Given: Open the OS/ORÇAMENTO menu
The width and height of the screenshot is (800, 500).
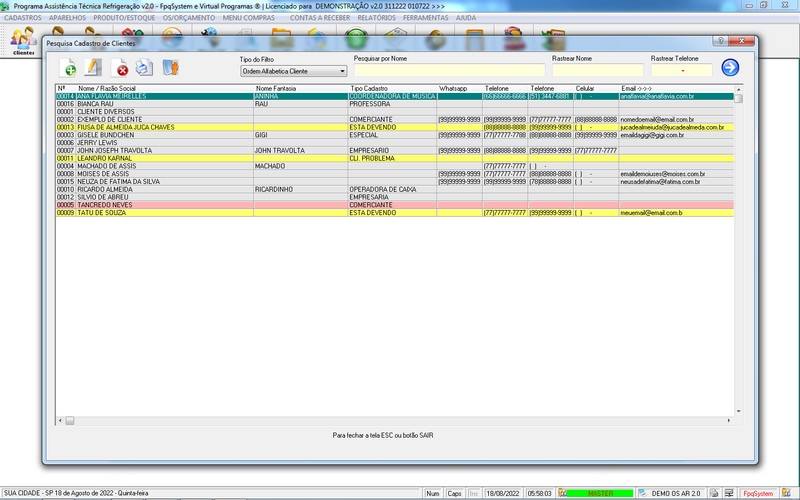Looking at the screenshot, I should click(189, 18).
